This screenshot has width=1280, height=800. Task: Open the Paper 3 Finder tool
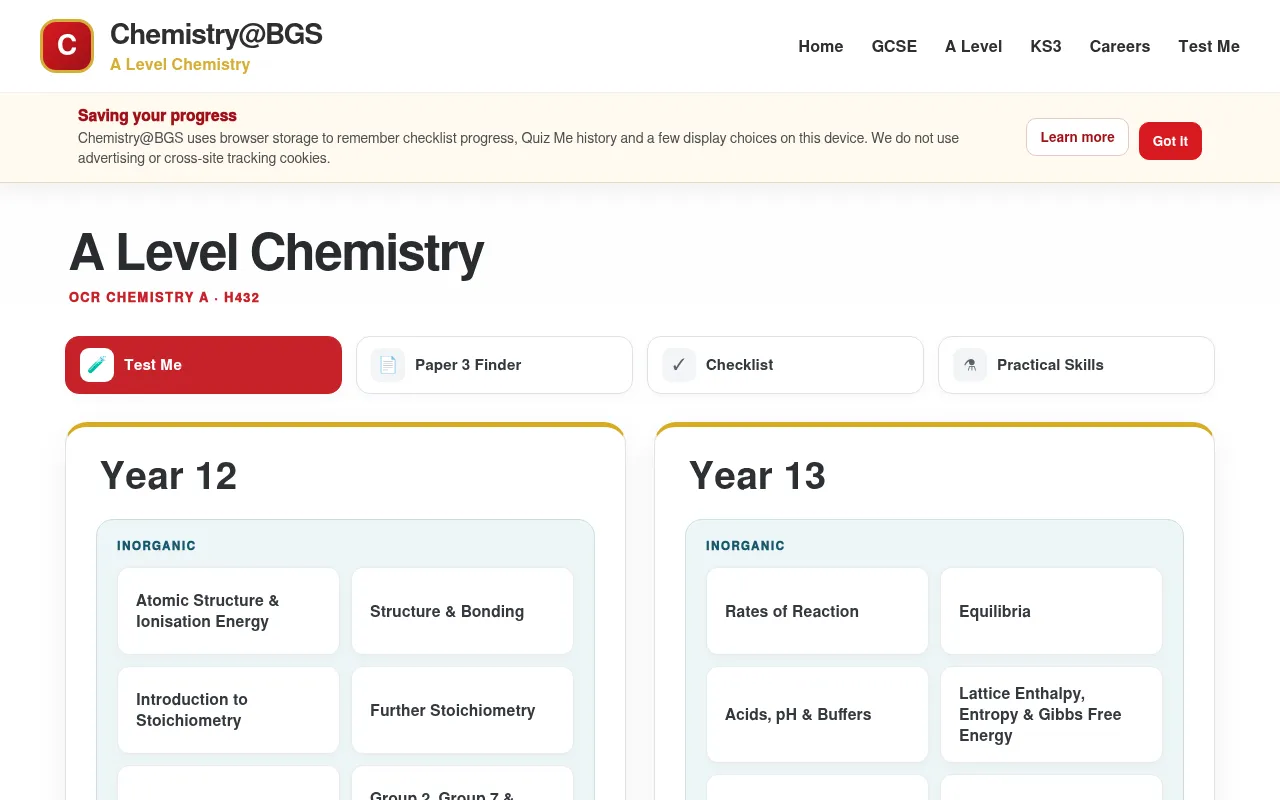click(x=494, y=365)
